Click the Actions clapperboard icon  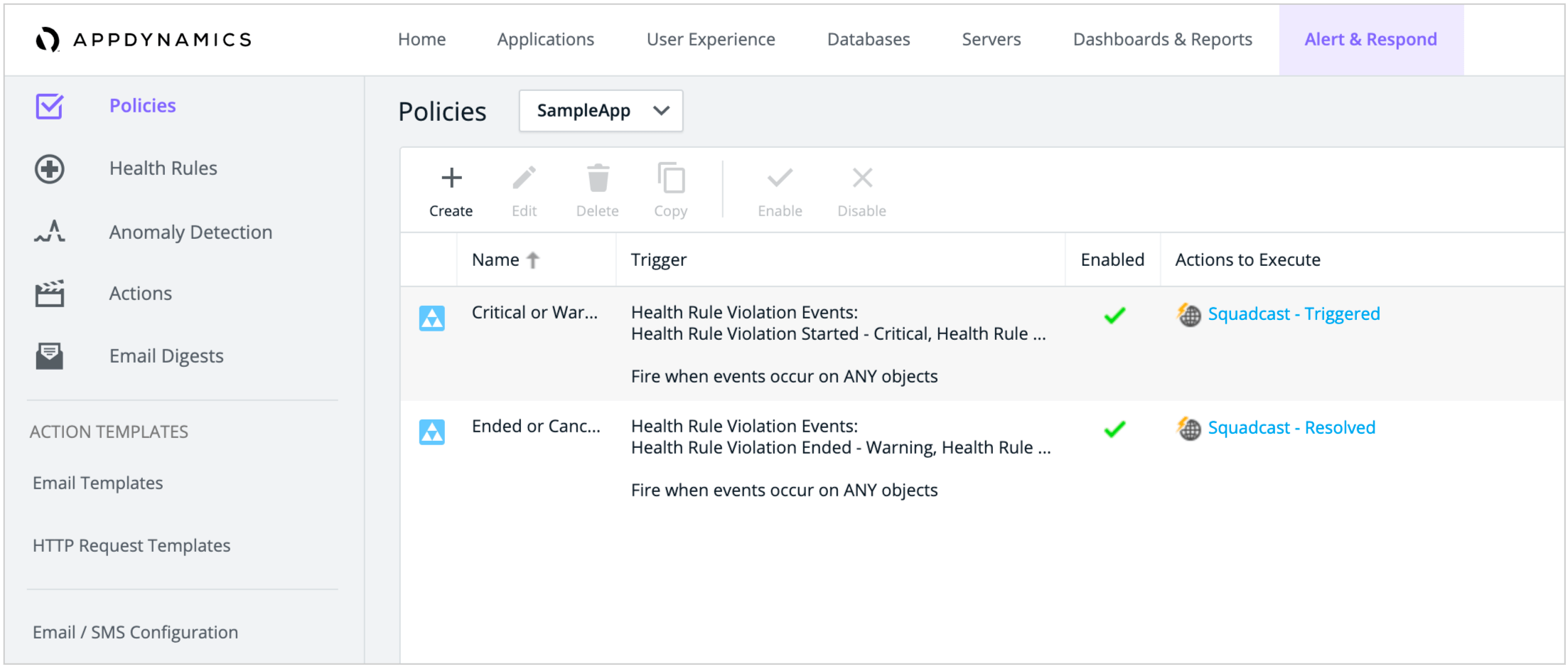tap(50, 293)
